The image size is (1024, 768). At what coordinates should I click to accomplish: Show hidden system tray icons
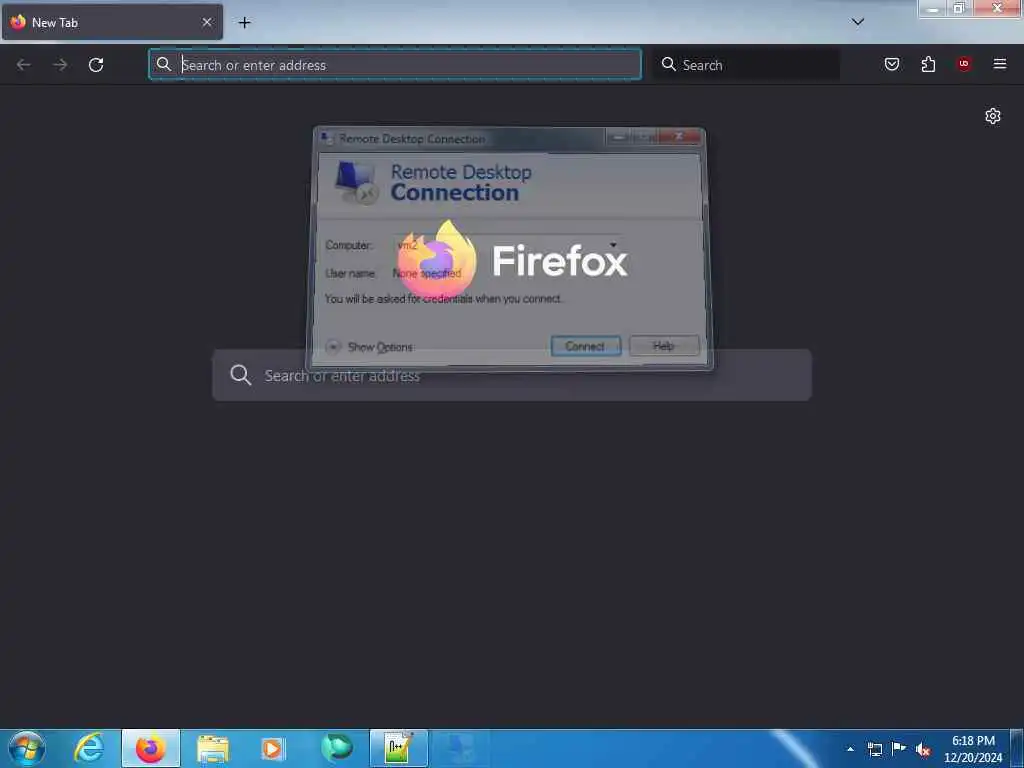tap(850, 749)
